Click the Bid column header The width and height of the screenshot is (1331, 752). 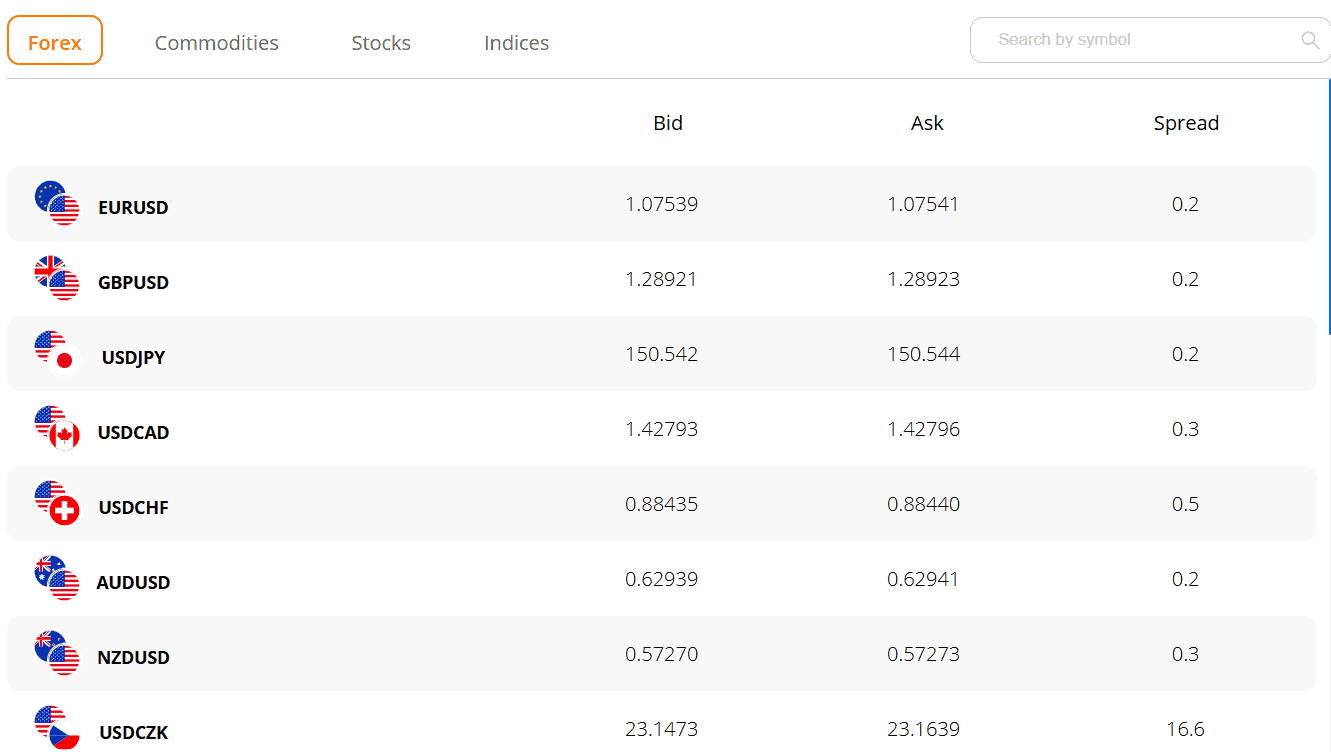point(668,123)
